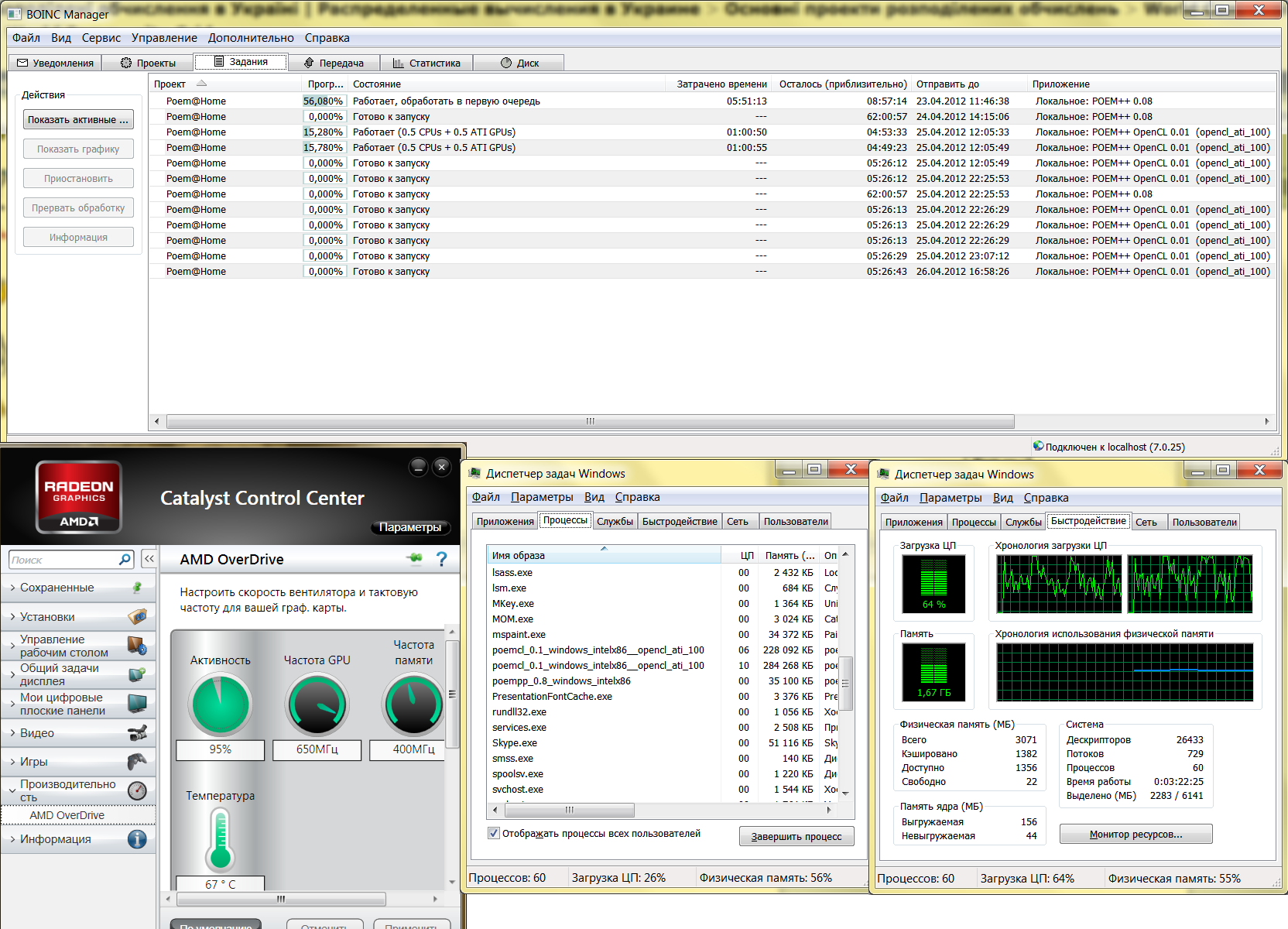Click the BOINC Manager title bar icon
The width and height of the screenshot is (1288, 929).
pos(15,14)
